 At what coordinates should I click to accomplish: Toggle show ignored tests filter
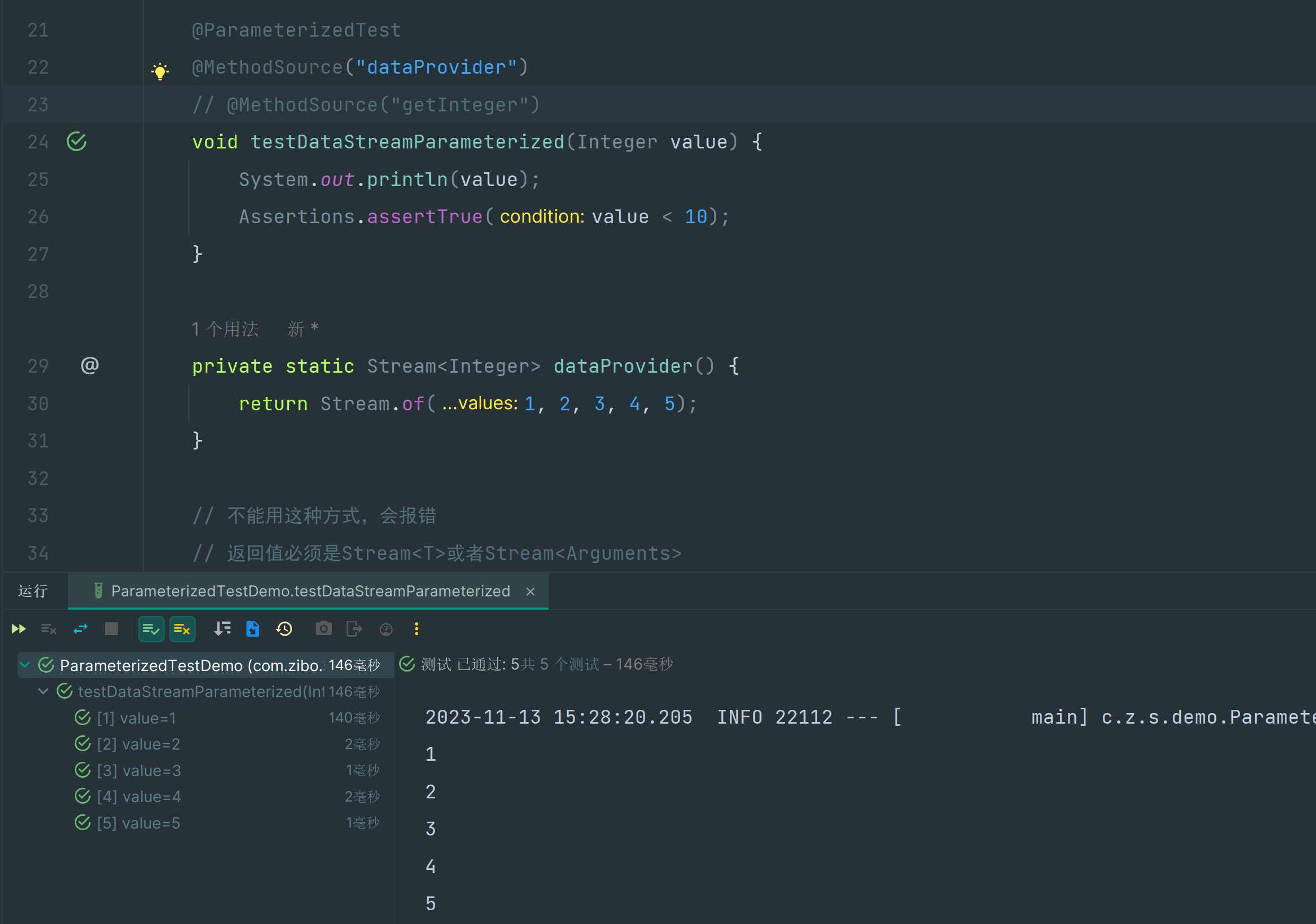pos(182,629)
